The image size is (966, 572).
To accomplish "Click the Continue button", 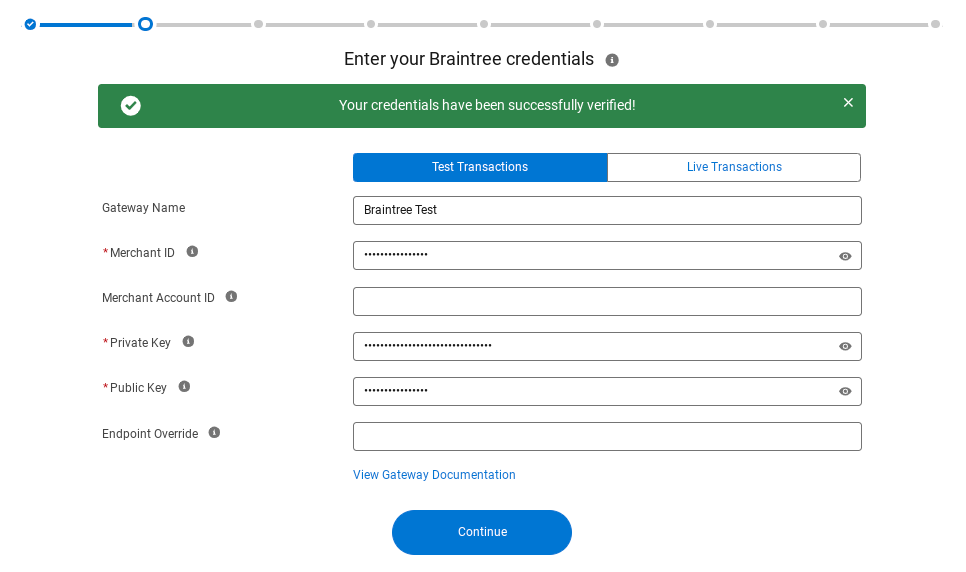I will coord(482,532).
